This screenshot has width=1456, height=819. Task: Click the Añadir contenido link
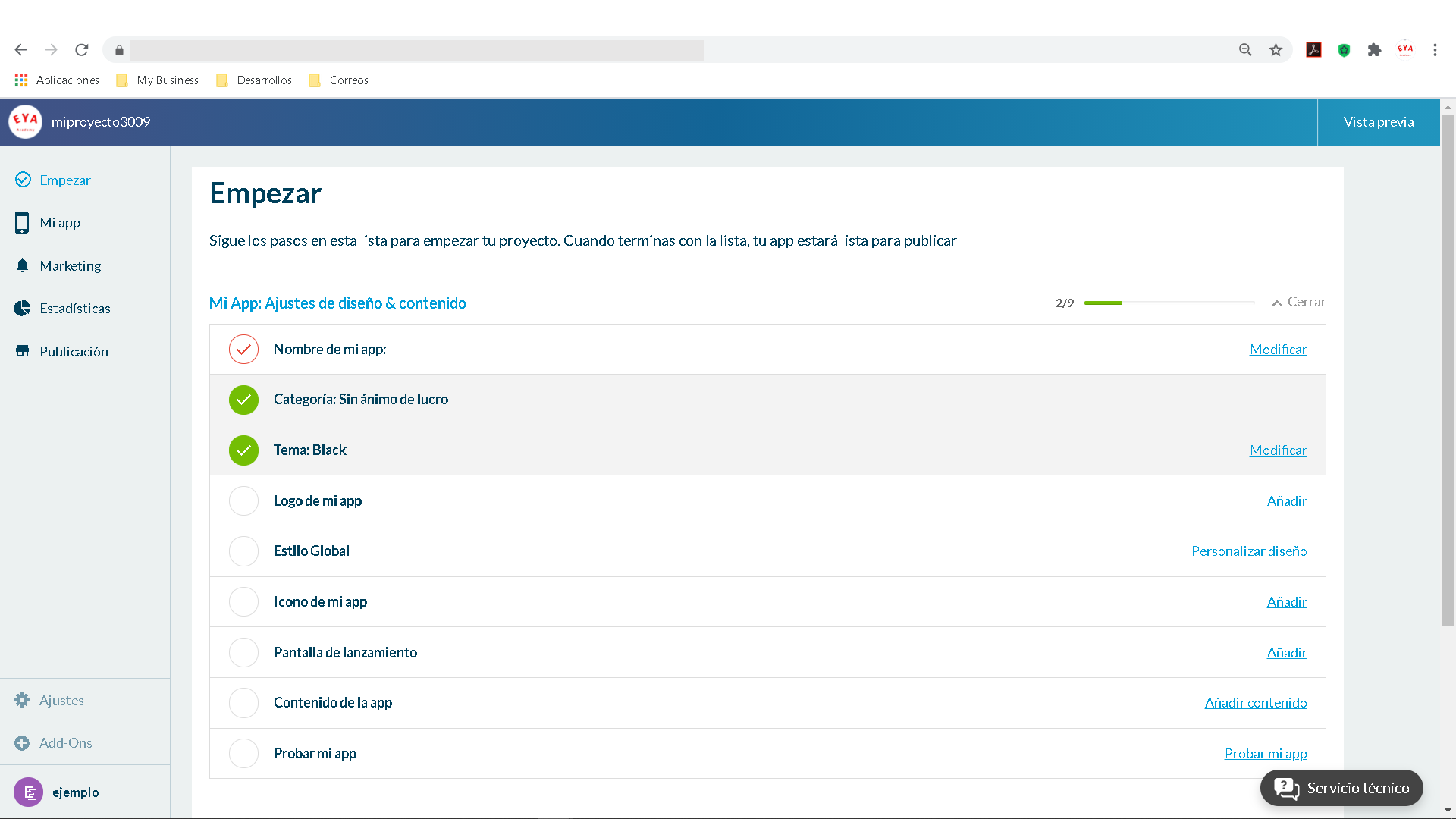(1256, 702)
